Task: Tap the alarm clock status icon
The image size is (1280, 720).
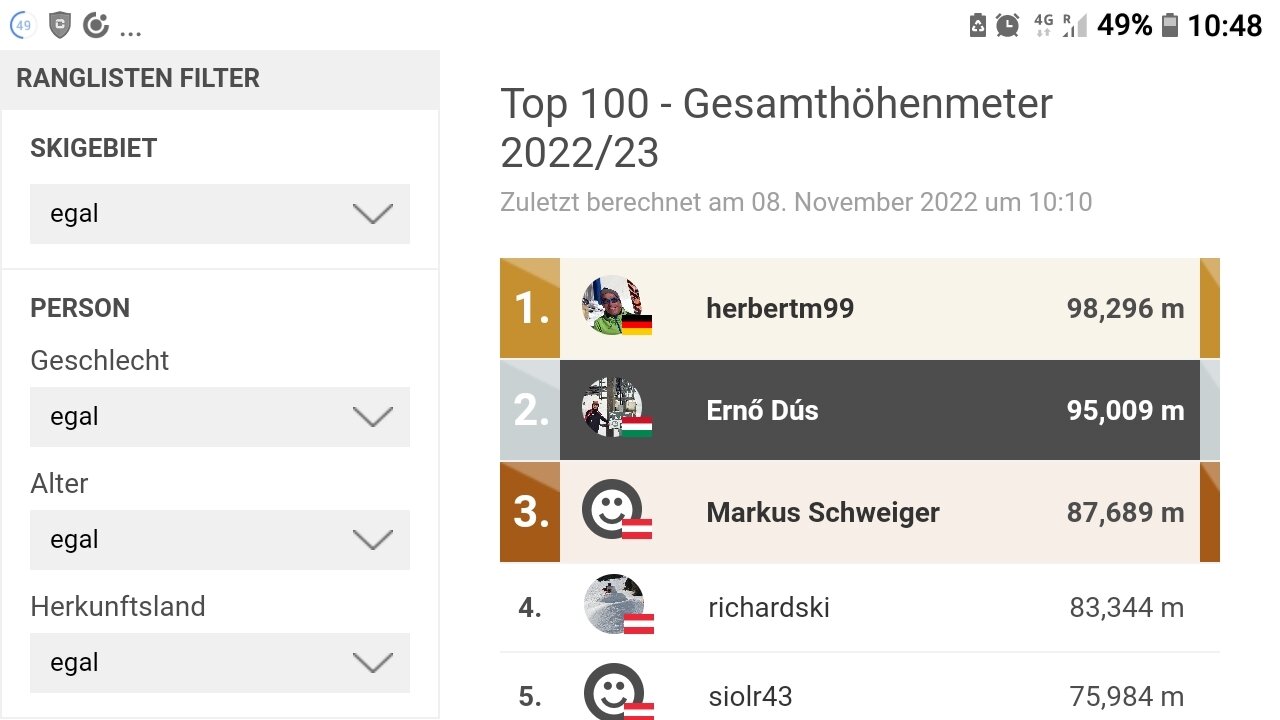Action: pyautogui.click(x=1008, y=25)
